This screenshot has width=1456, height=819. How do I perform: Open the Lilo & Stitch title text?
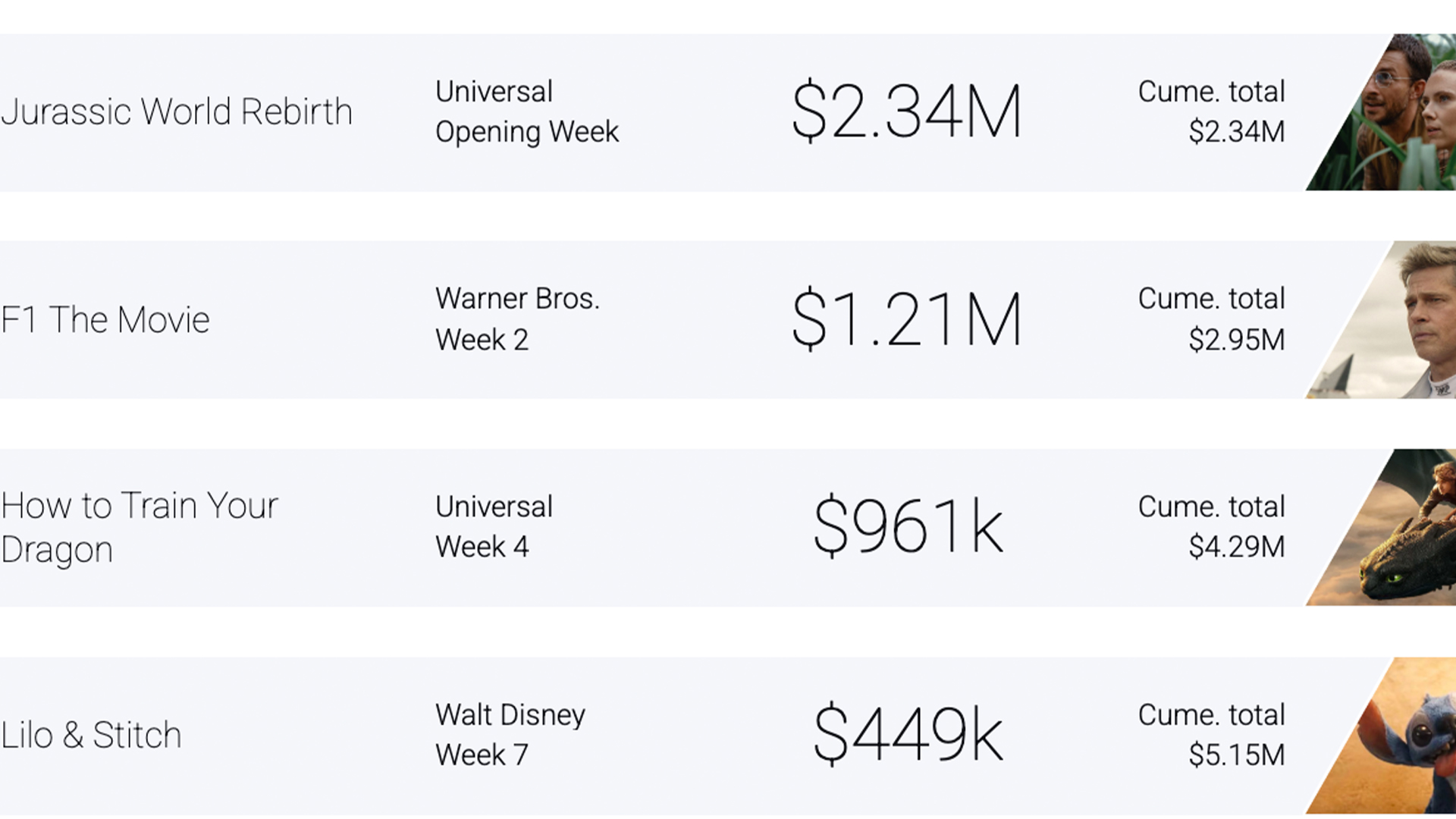[x=91, y=735]
